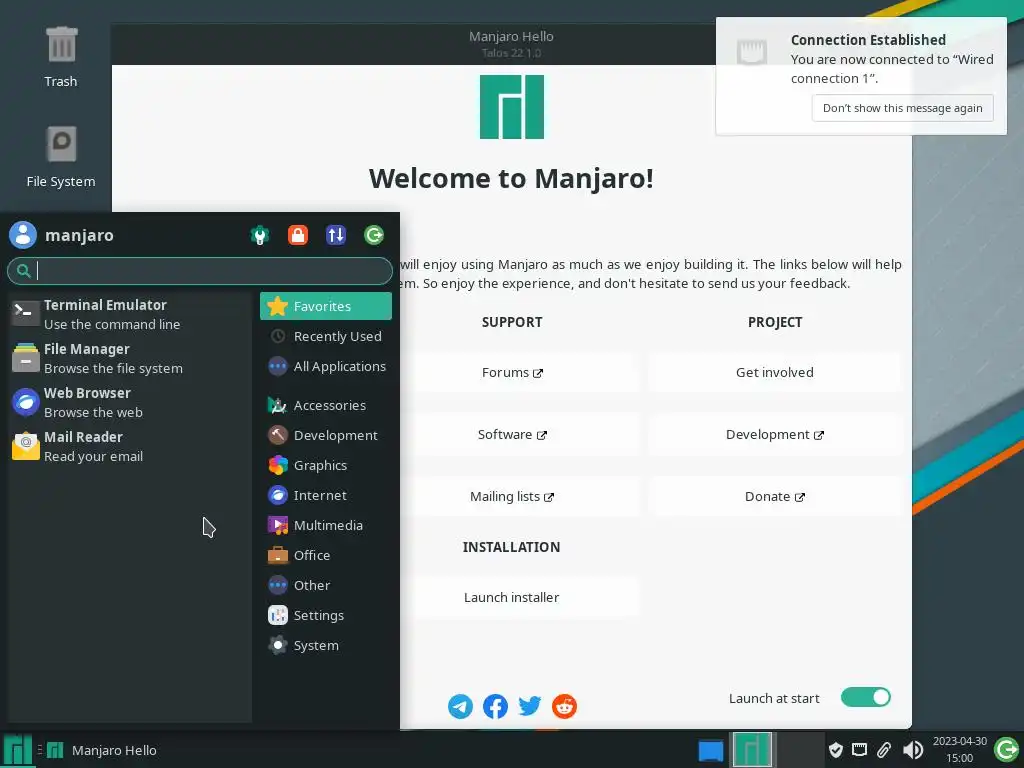
Task: Launch Web Browser from favorites
Action: 129,402
